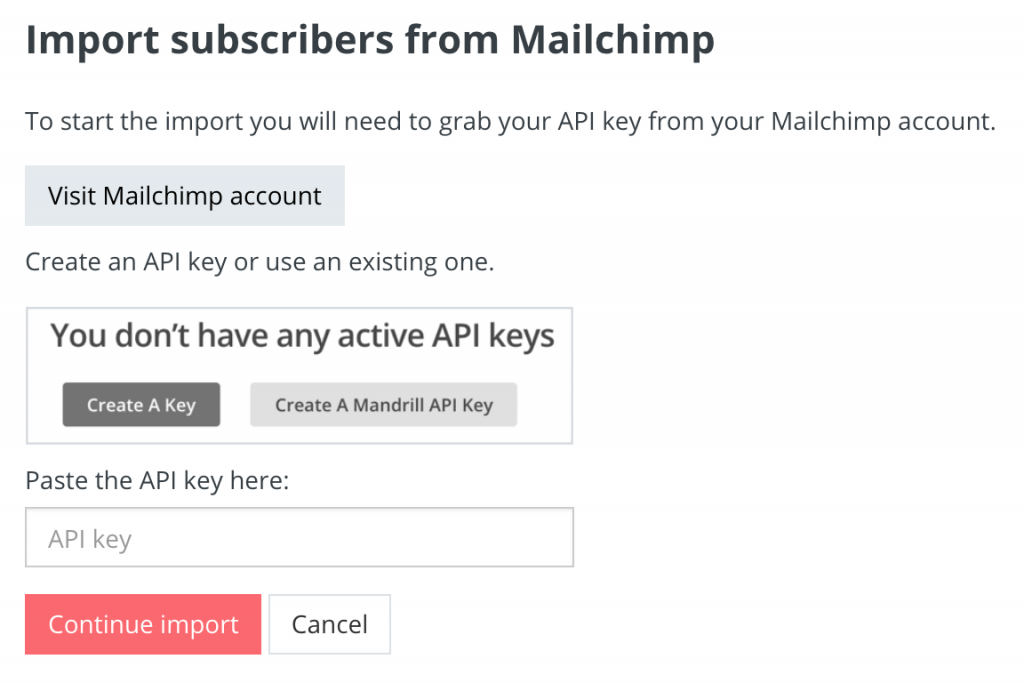
Task: Click the Import subscribers from Mailchimp heading
Action: click(x=371, y=40)
